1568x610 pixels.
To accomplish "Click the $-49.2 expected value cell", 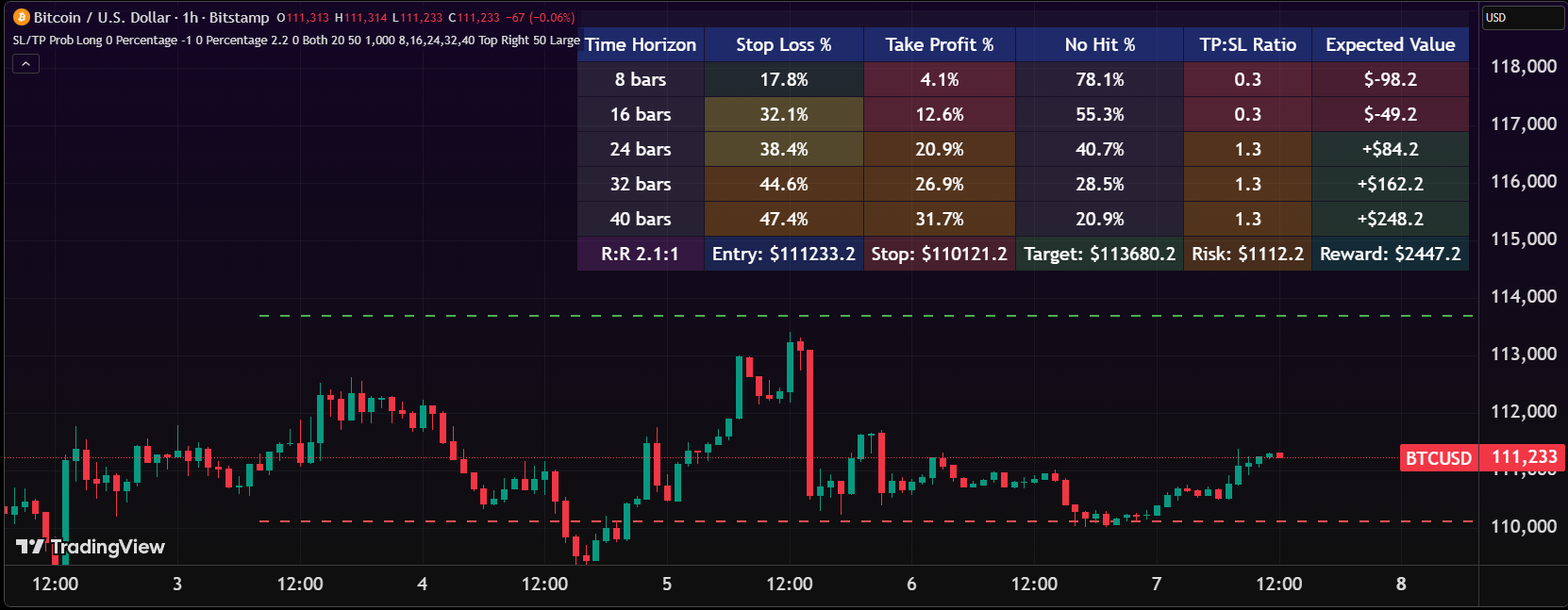I will point(1391,114).
